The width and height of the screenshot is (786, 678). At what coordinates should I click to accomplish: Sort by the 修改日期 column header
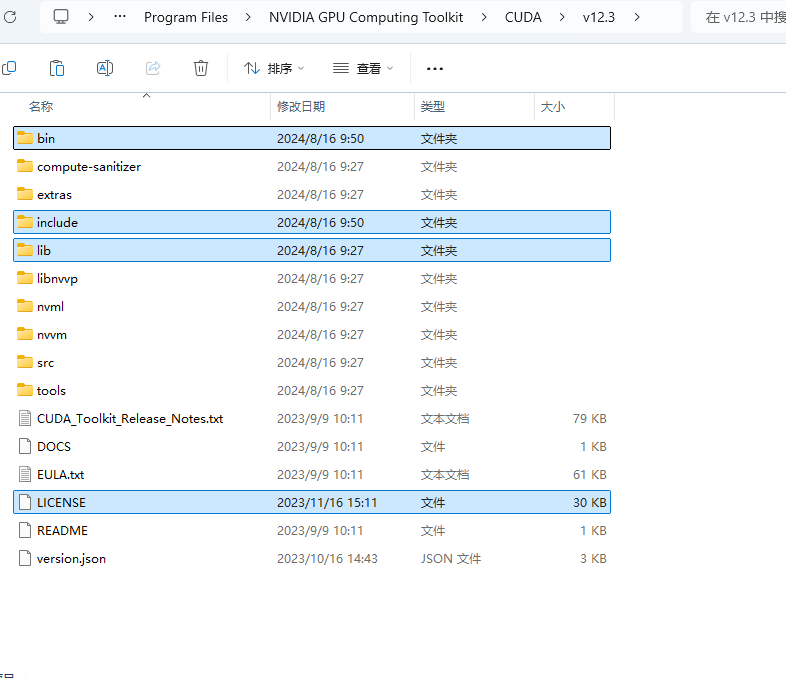301,106
